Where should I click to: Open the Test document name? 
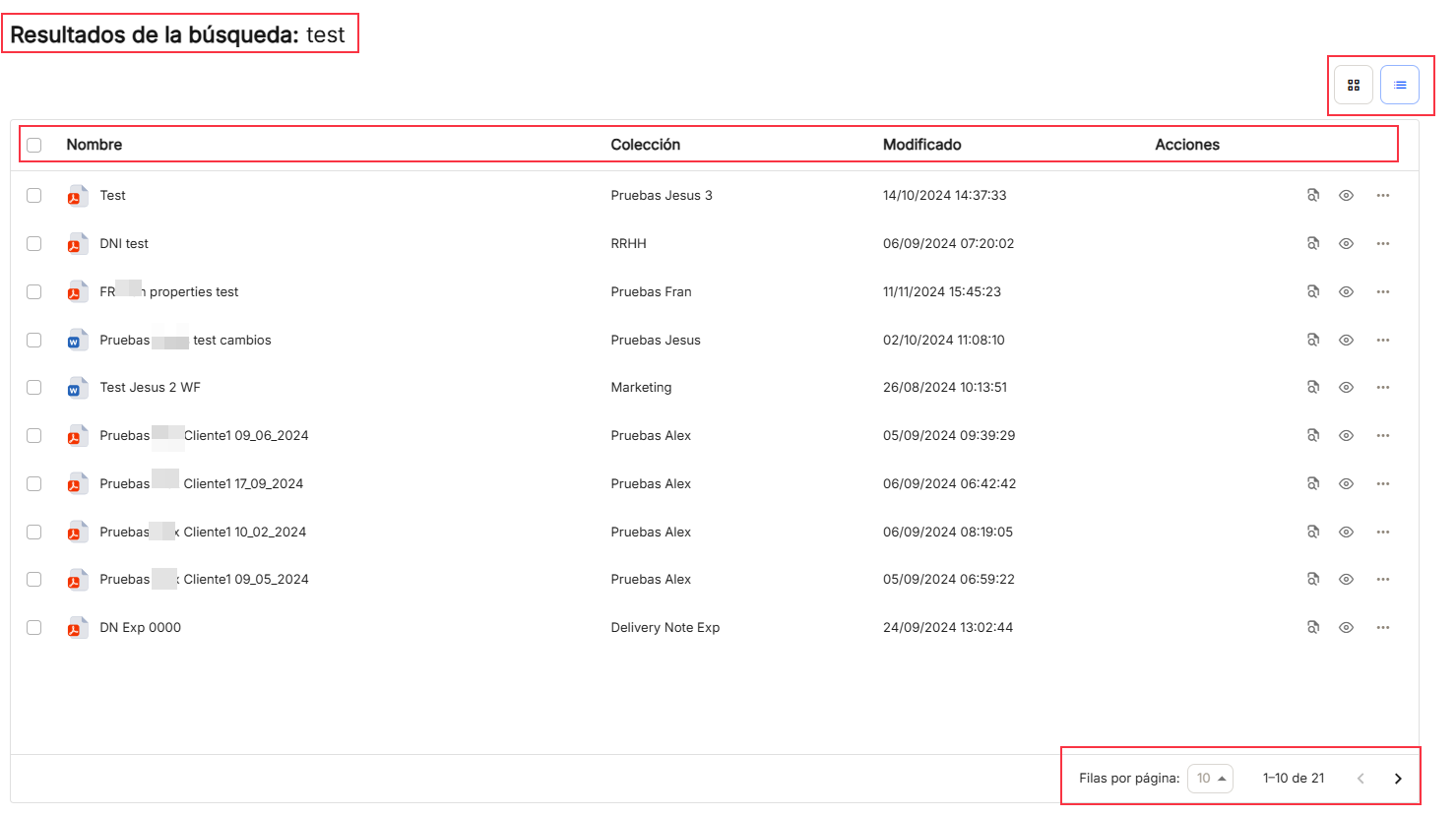click(x=113, y=195)
